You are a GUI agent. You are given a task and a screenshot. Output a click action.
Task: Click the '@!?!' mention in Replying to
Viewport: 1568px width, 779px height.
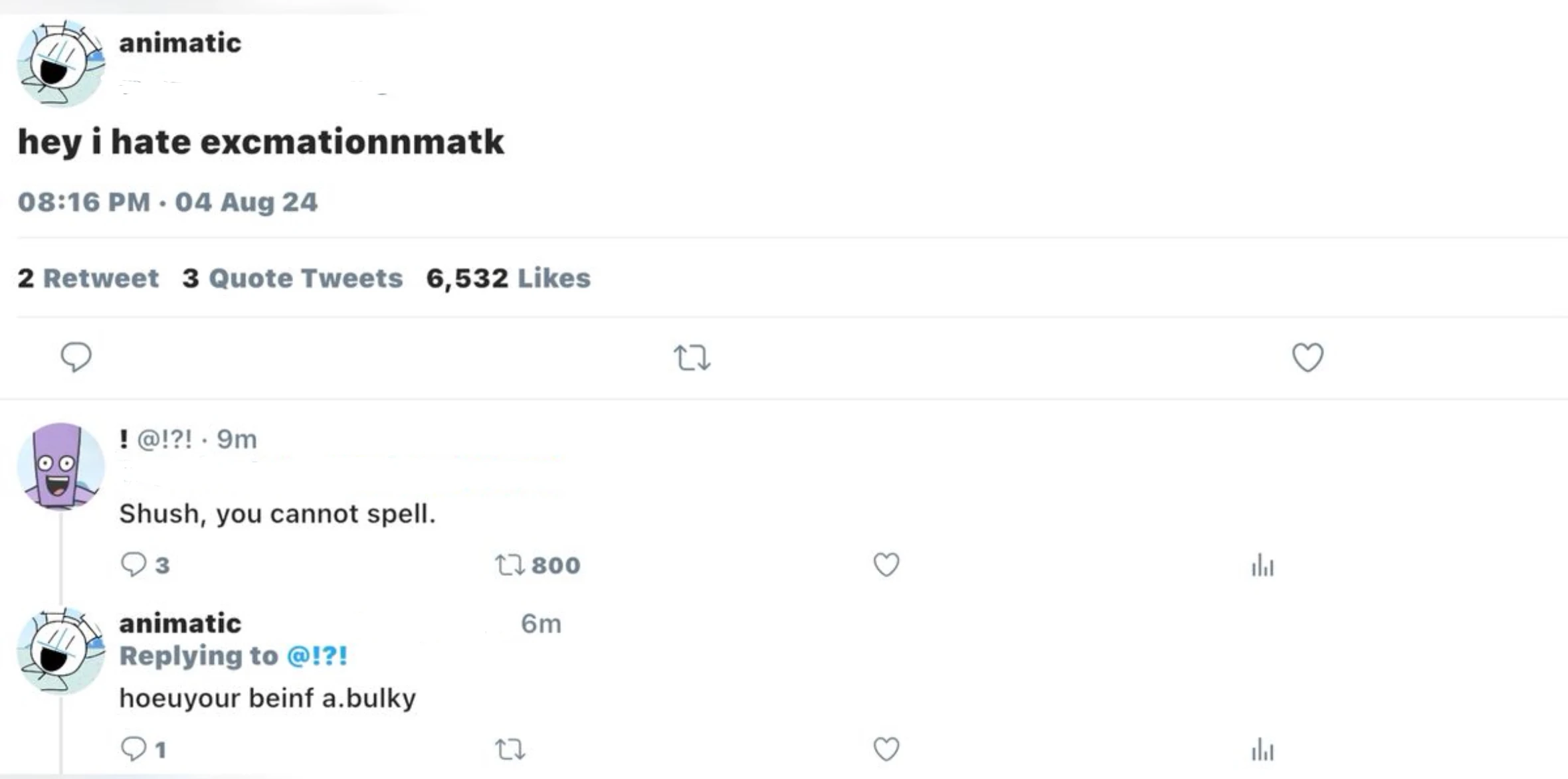click(x=317, y=656)
